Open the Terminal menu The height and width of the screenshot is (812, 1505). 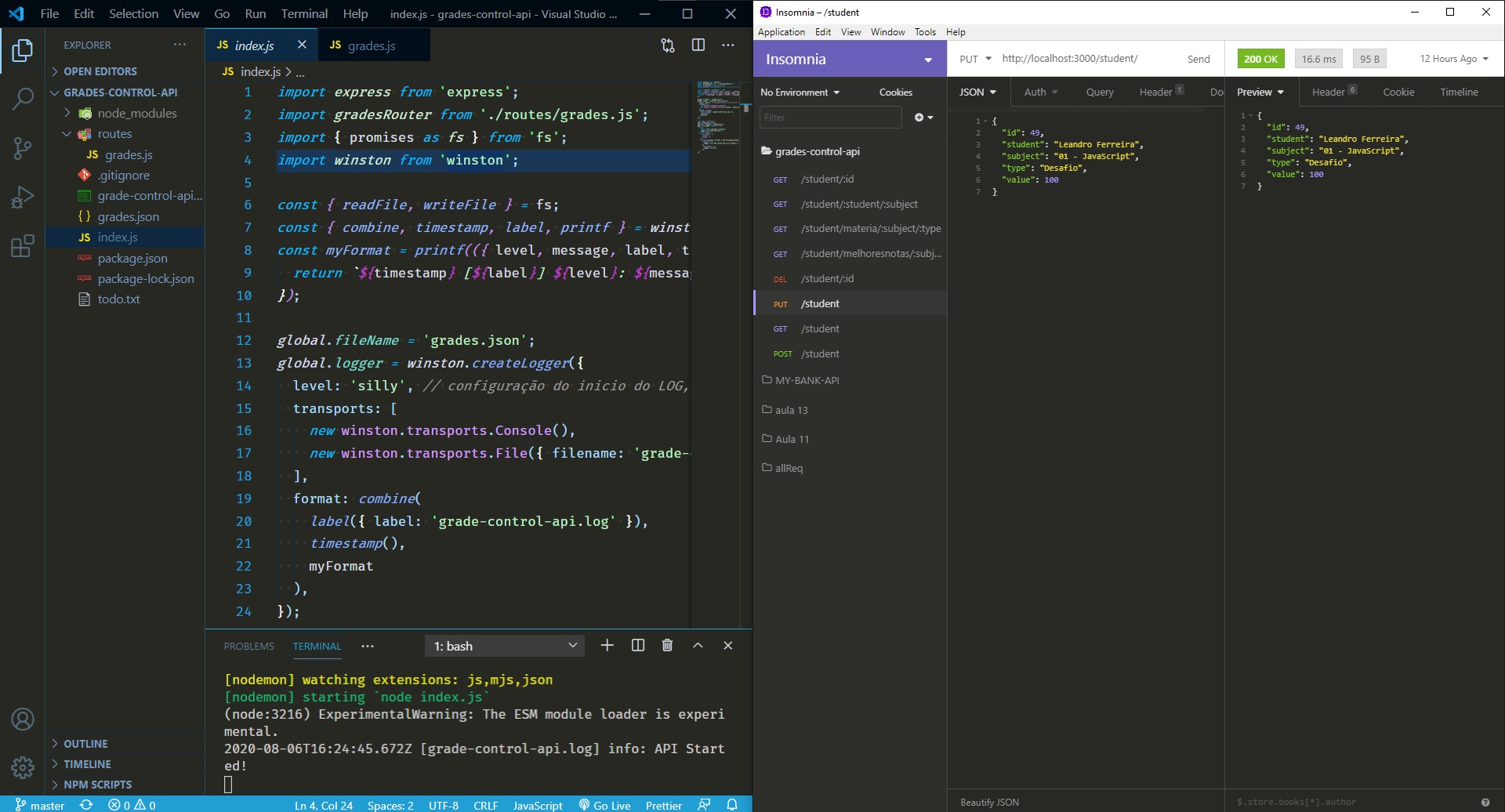(304, 13)
